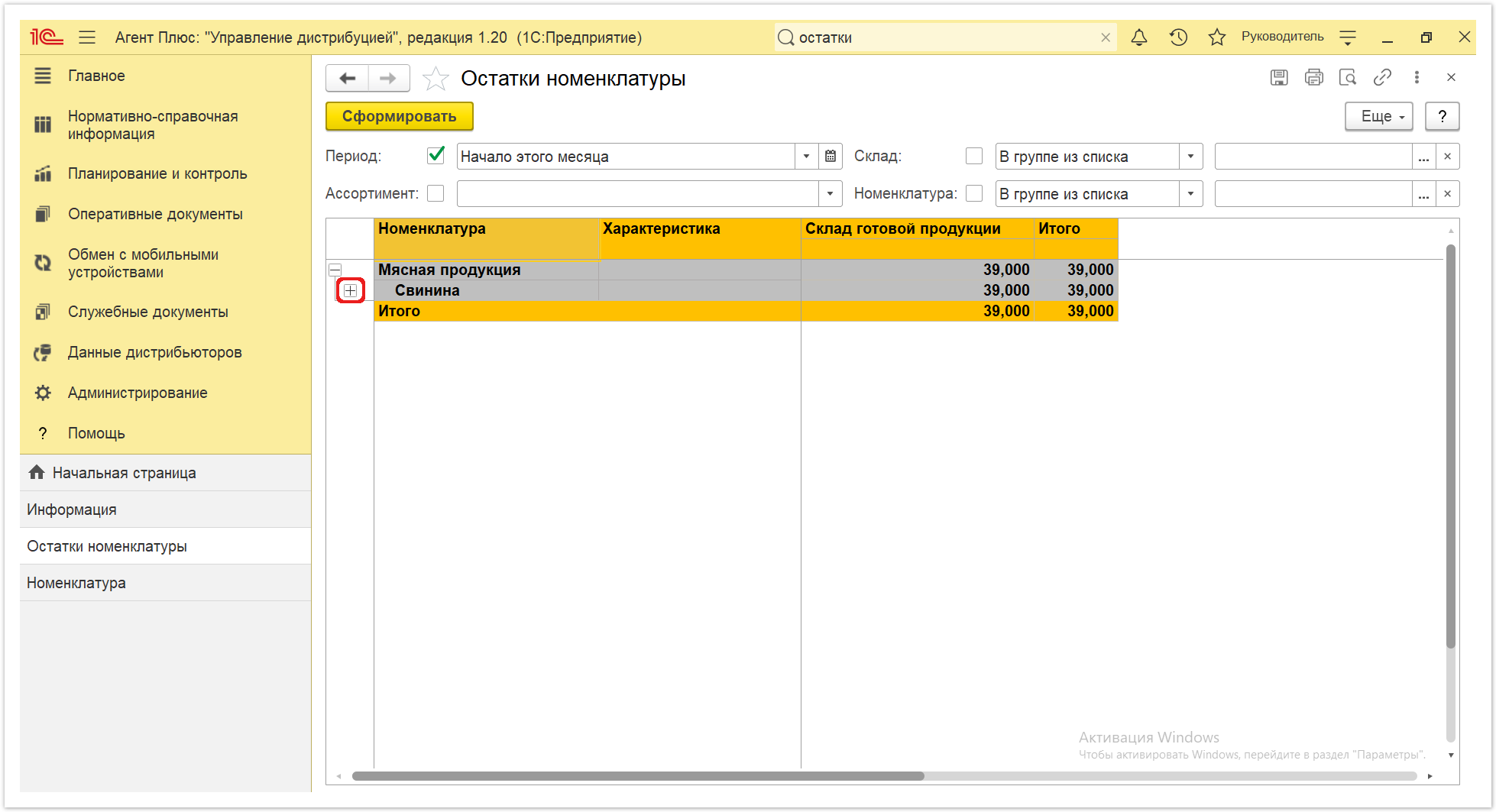1496x812 pixels.
Task: Click the Итого row in the report
Action: 746,311
